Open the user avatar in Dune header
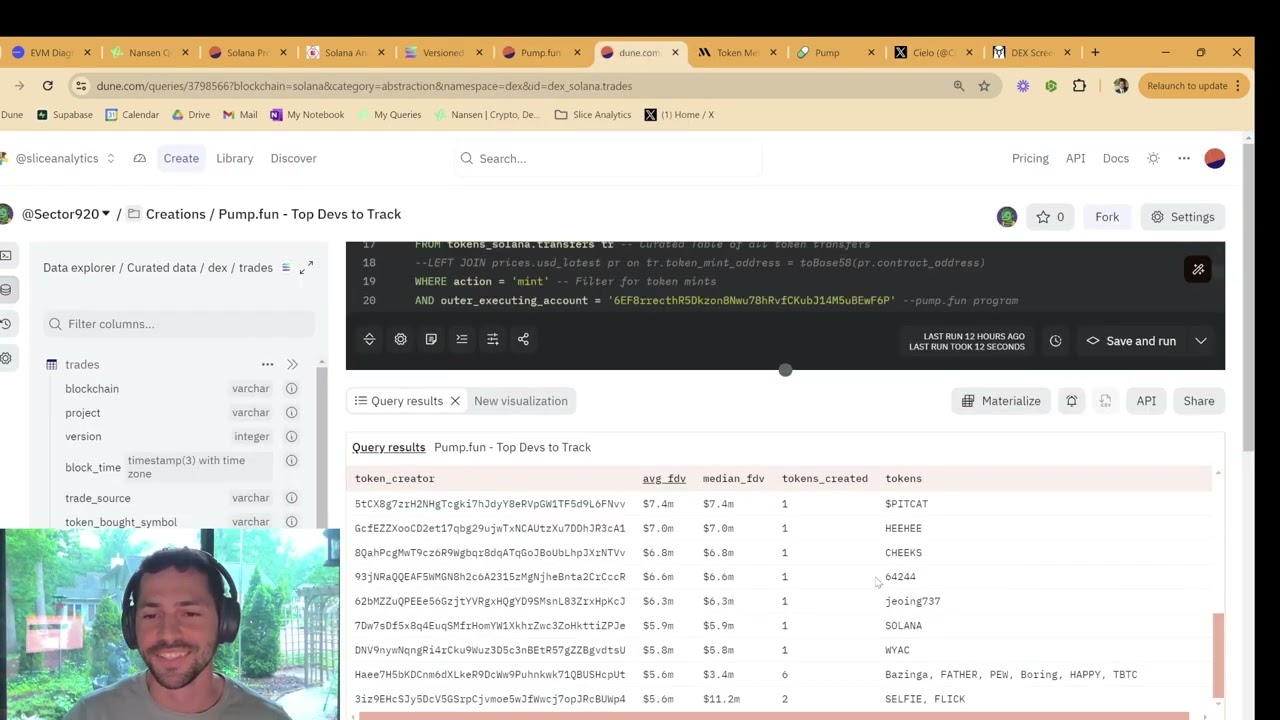The image size is (1280, 720). [1215, 158]
